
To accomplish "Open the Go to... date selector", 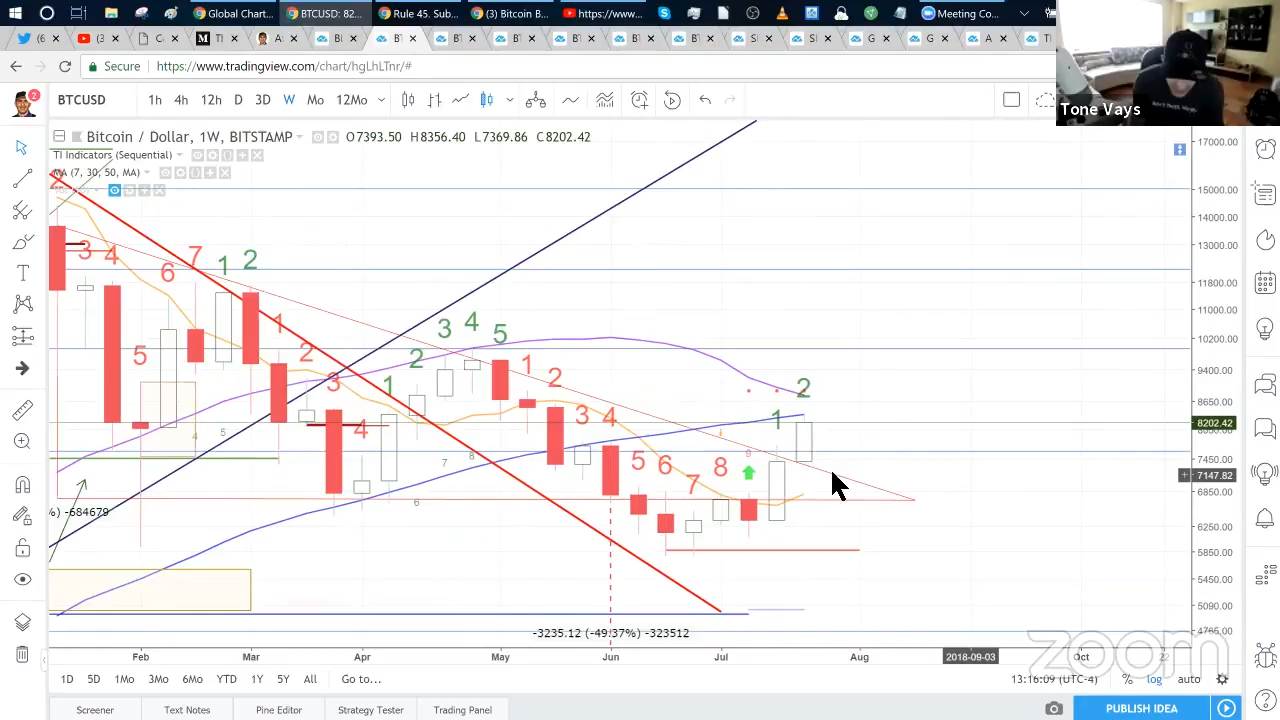I will click(x=361, y=679).
